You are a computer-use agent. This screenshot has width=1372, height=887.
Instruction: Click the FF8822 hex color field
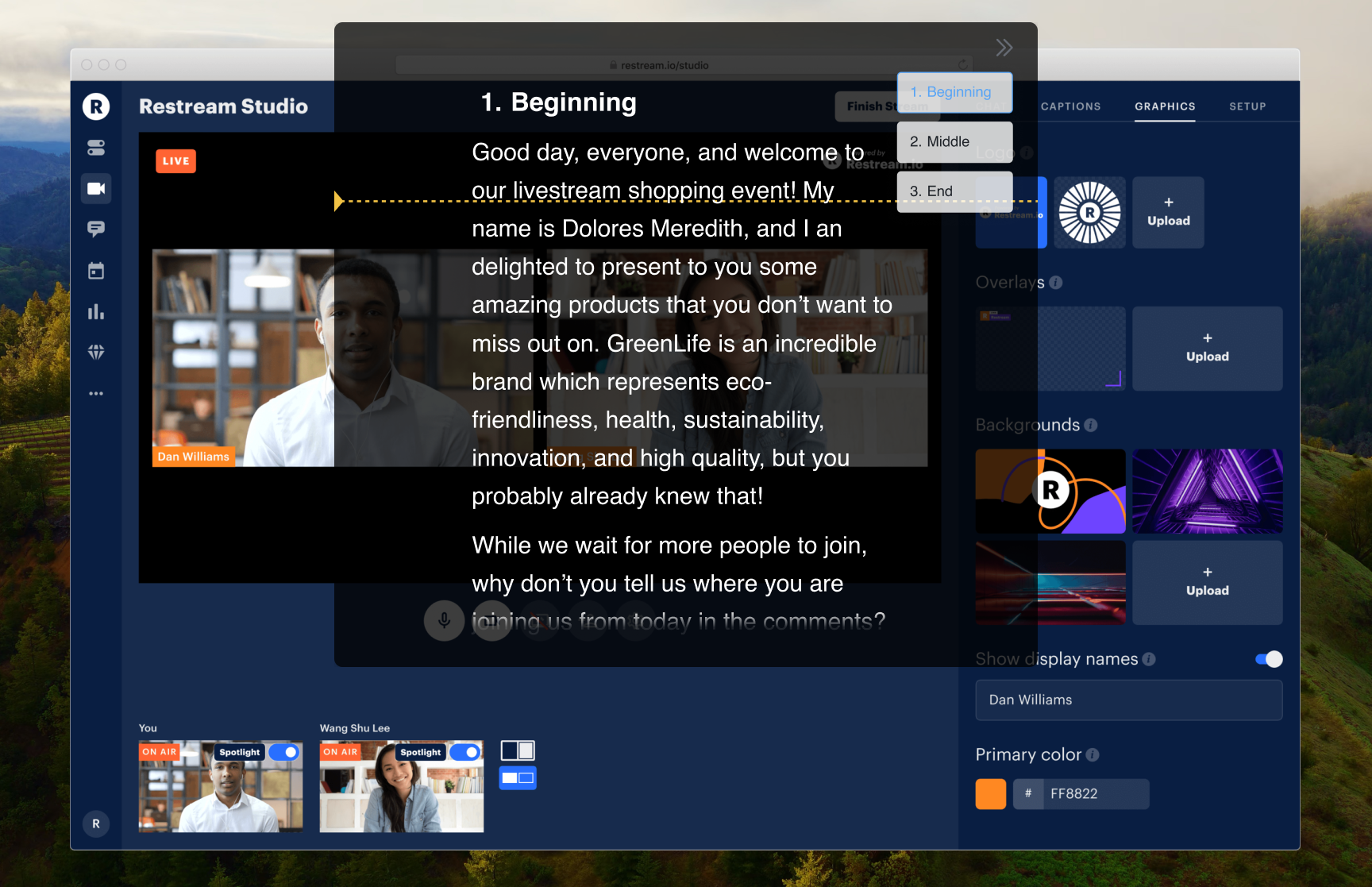point(1096,794)
